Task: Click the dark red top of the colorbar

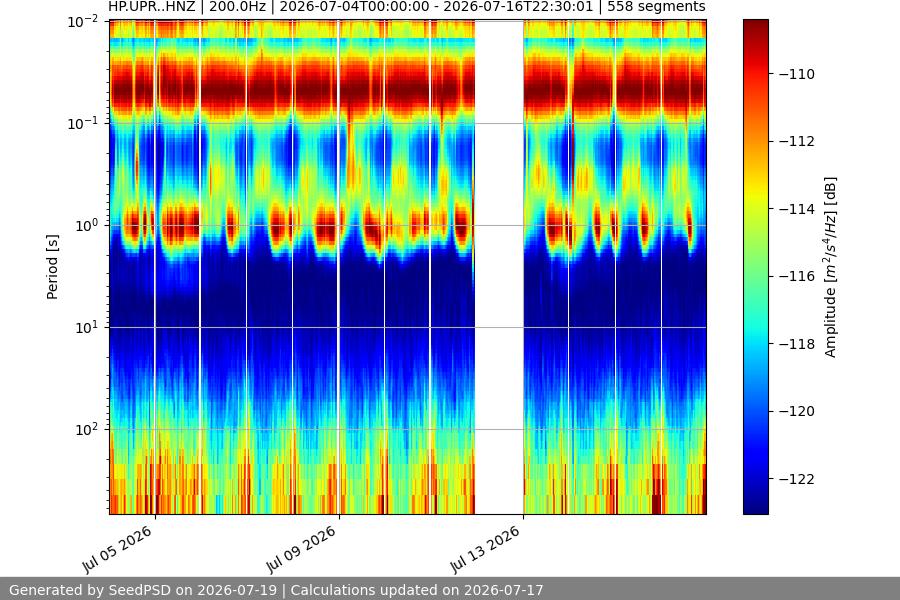Action: (x=755, y=26)
